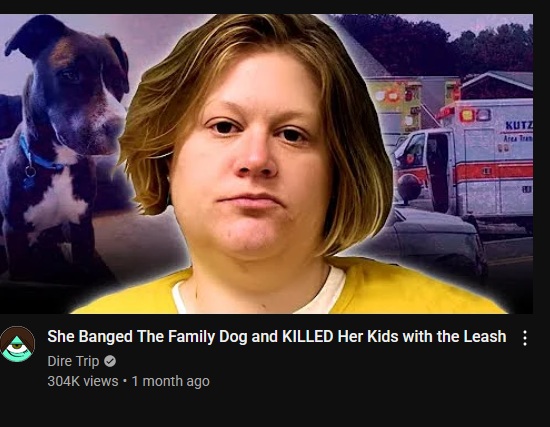Screen dimensions: 550x427
Task: Click the verified checkmark badge
Action: coord(110,361)
